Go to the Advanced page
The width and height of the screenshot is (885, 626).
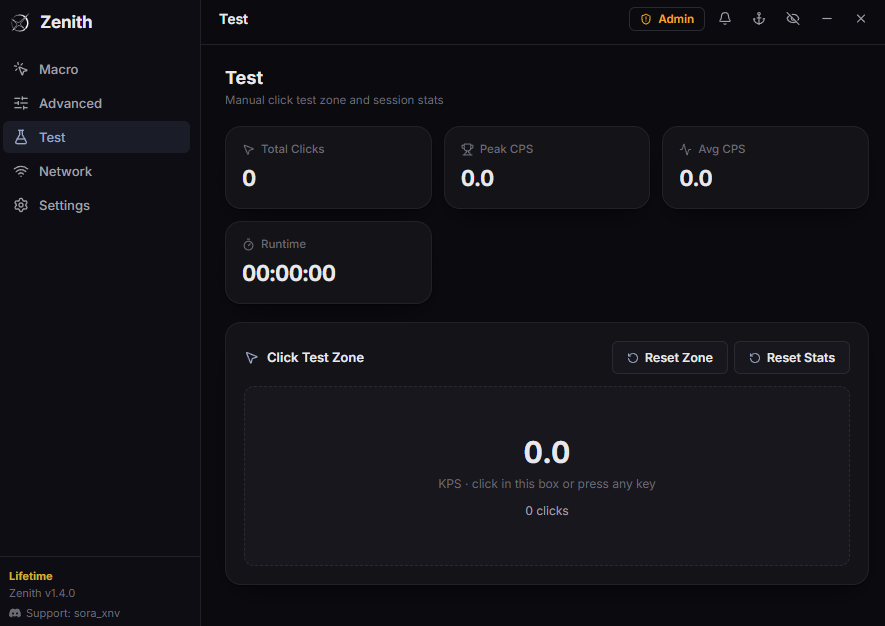[x=97, y=103]
